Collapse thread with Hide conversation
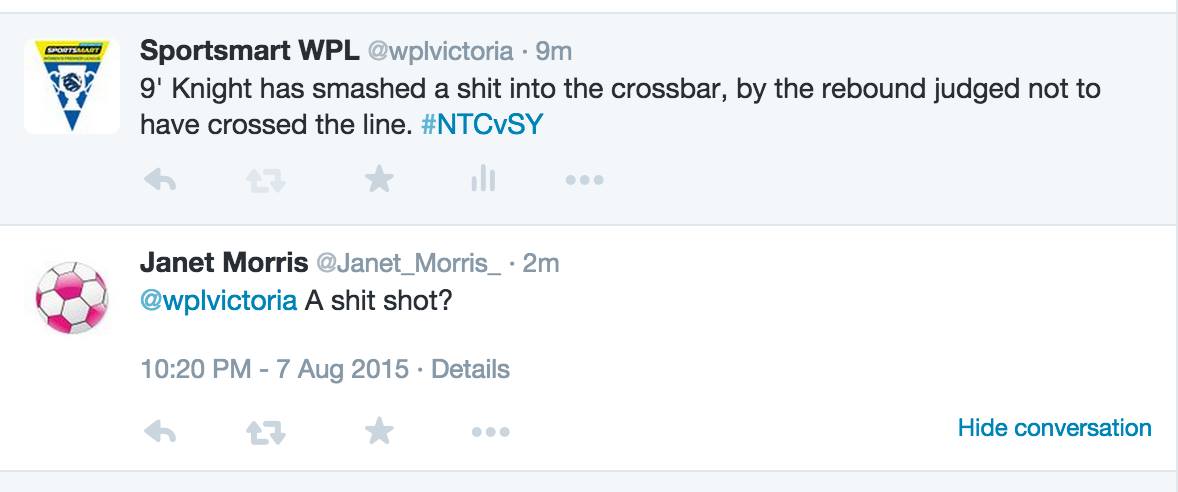1178x492 pixels. pyautogui.click(x=1054, y=428)
